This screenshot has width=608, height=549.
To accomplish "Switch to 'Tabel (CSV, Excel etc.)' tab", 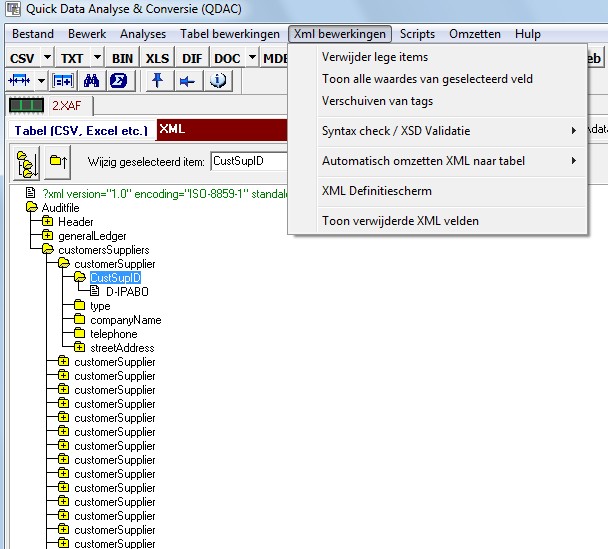I will [x=80, y=130].
